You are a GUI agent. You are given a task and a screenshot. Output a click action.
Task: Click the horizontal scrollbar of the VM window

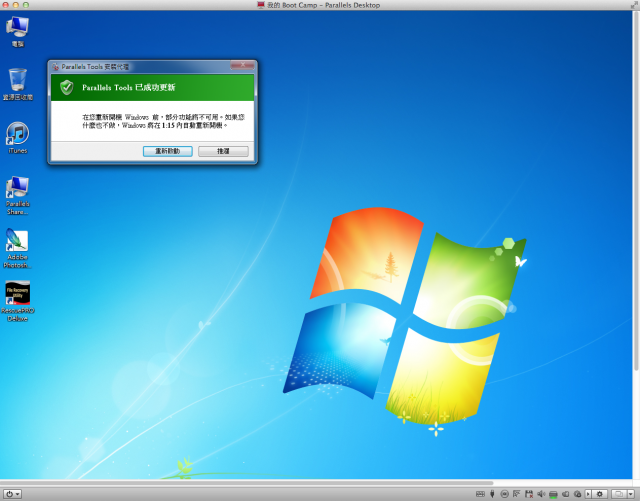[x=247, y=483]
